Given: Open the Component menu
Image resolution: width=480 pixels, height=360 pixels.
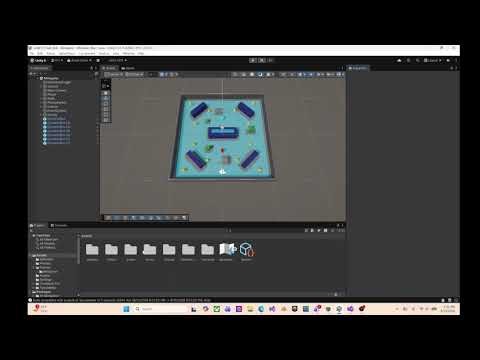Looking at the screenshot, I should 87,53.
